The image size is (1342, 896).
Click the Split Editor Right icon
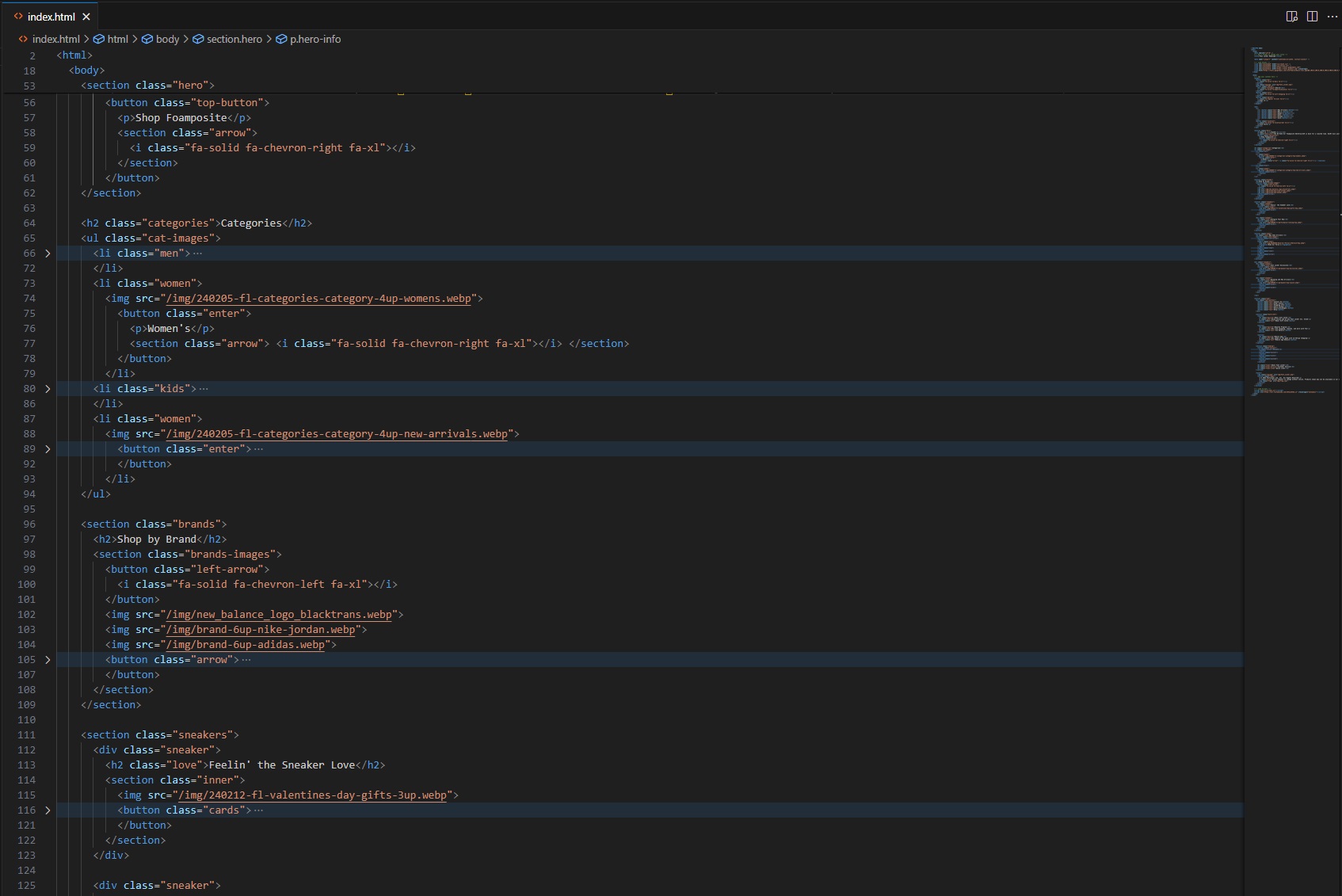tap(1312, 17)
